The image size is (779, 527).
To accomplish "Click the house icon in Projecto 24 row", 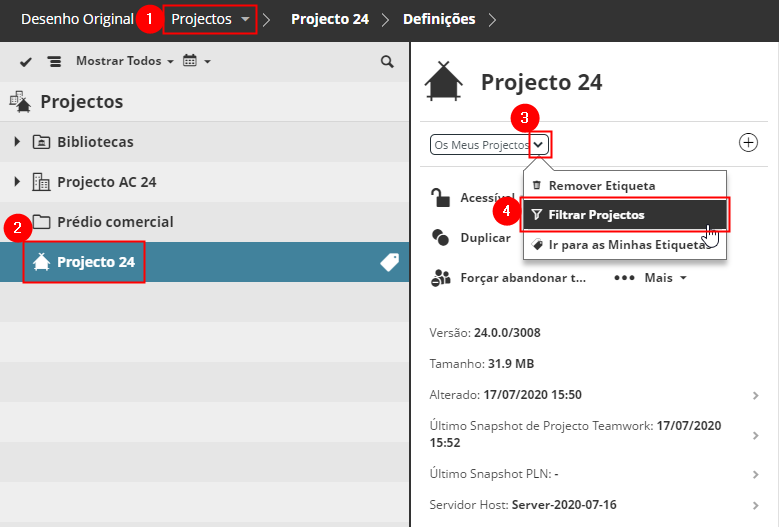I will click(x=41, y=262).
